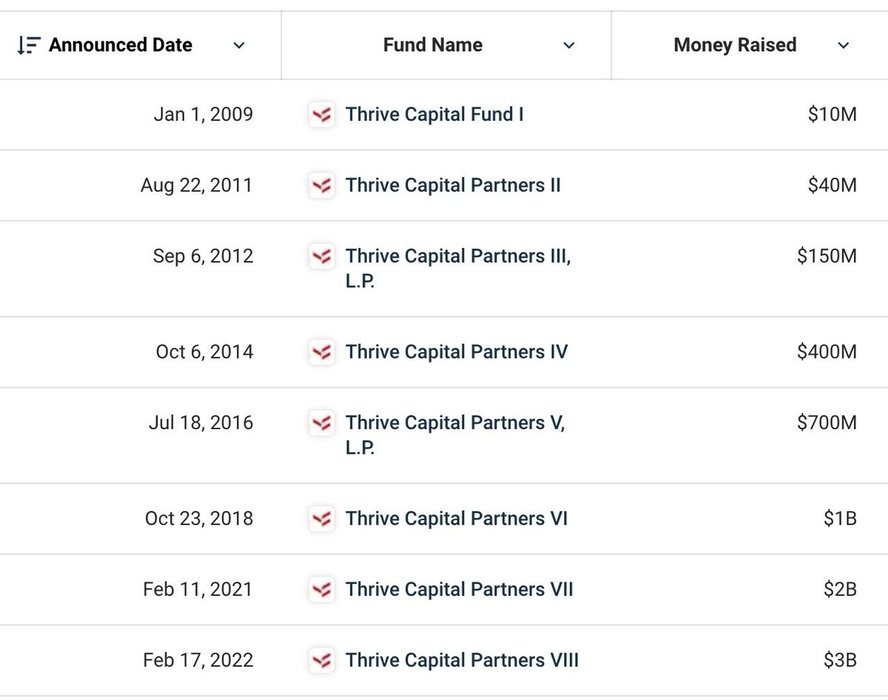Click the sort icon beside Announced Date

tap(29, 45)
